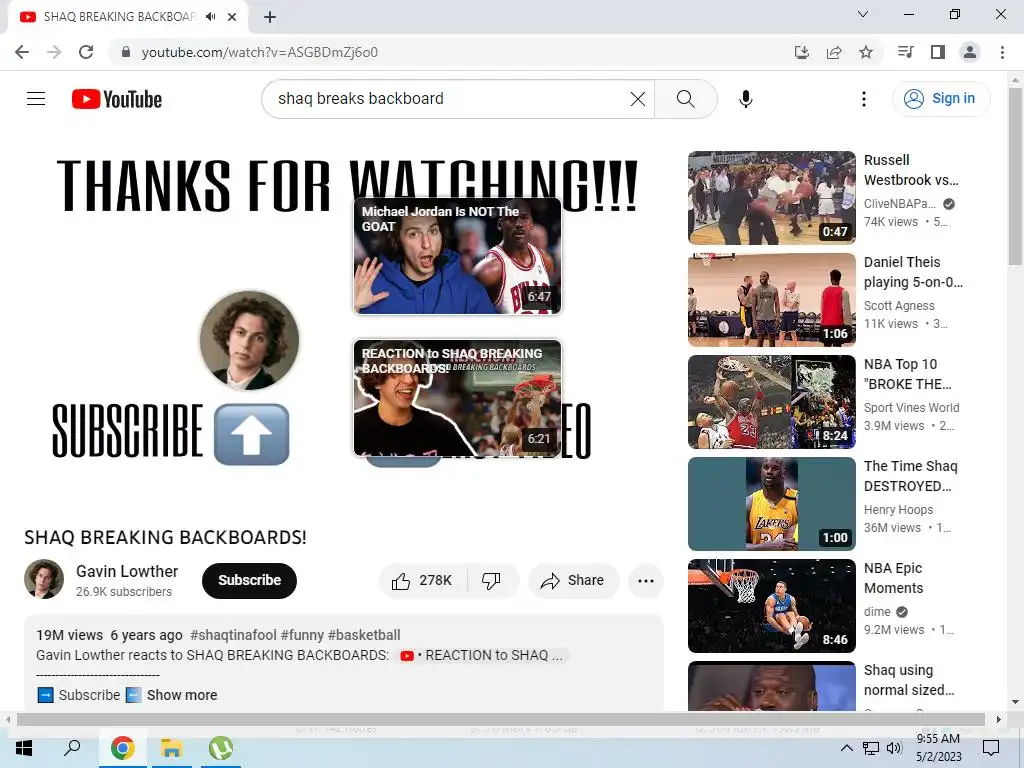Screen dimensions: 1024x768
Task: Open NBA Top 10 BROKE THE... thumbnail
Action: 771,402
